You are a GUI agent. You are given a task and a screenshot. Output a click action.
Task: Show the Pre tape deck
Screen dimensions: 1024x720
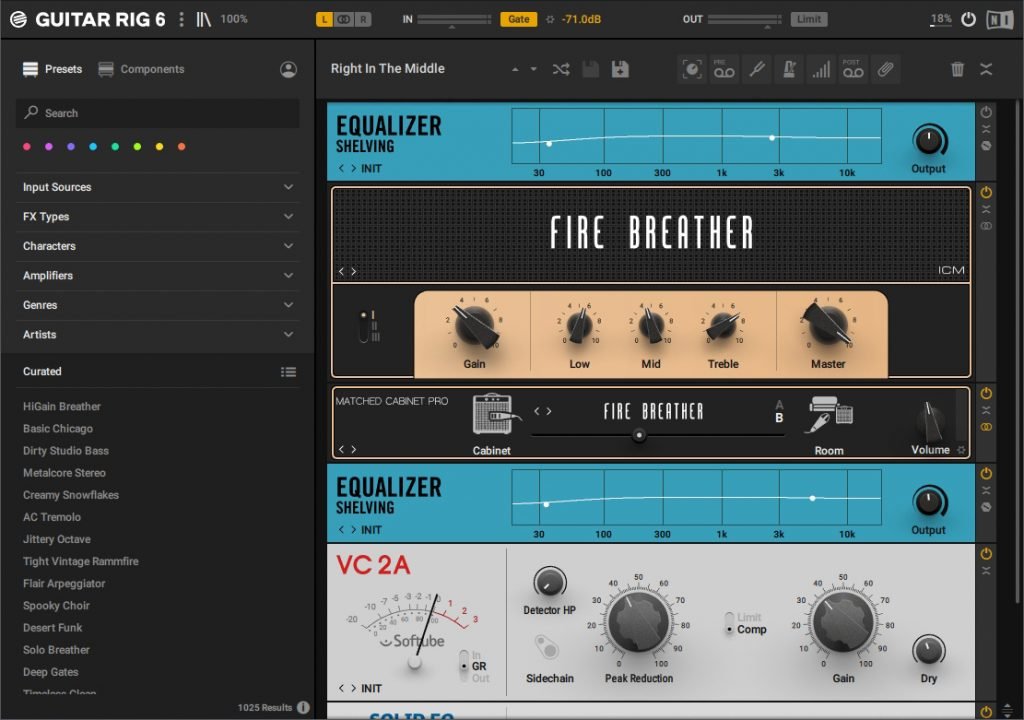(724, 69)
